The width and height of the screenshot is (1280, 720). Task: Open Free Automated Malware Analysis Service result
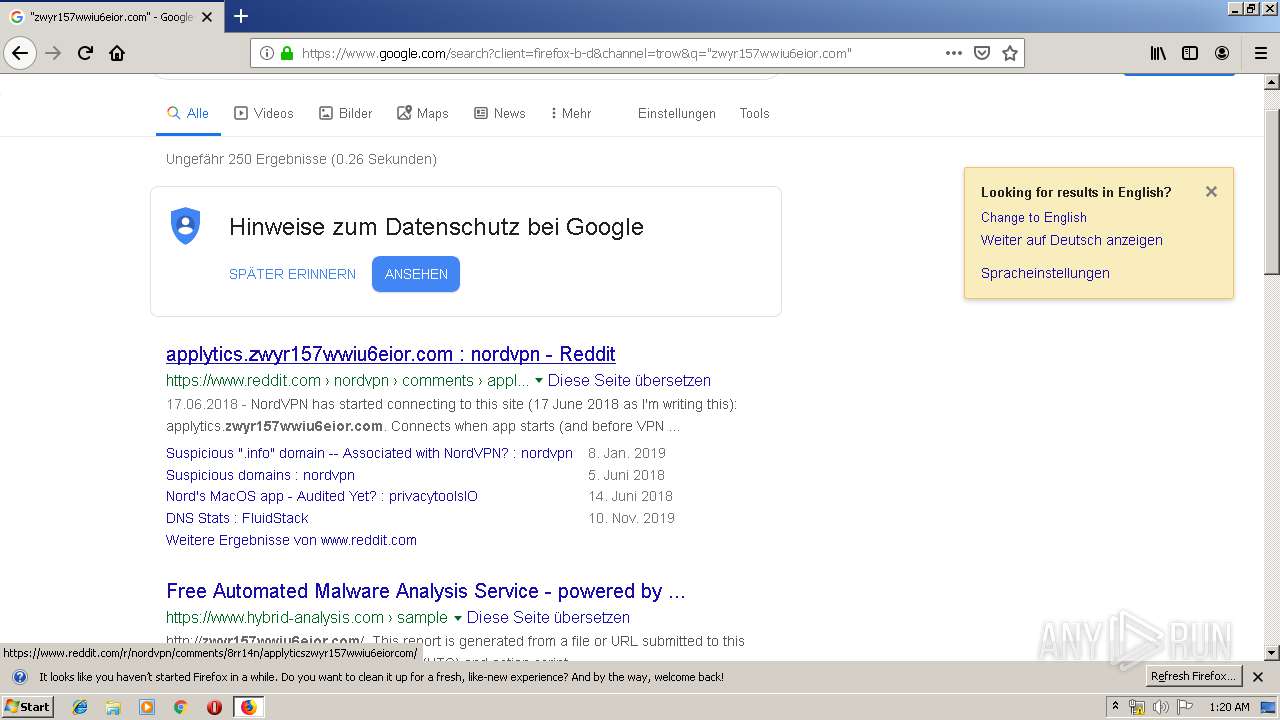426,591
